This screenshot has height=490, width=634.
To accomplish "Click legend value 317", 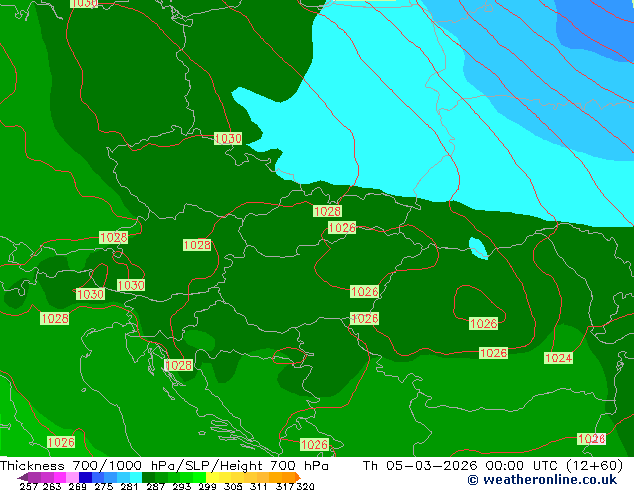I will pos(285,486).
